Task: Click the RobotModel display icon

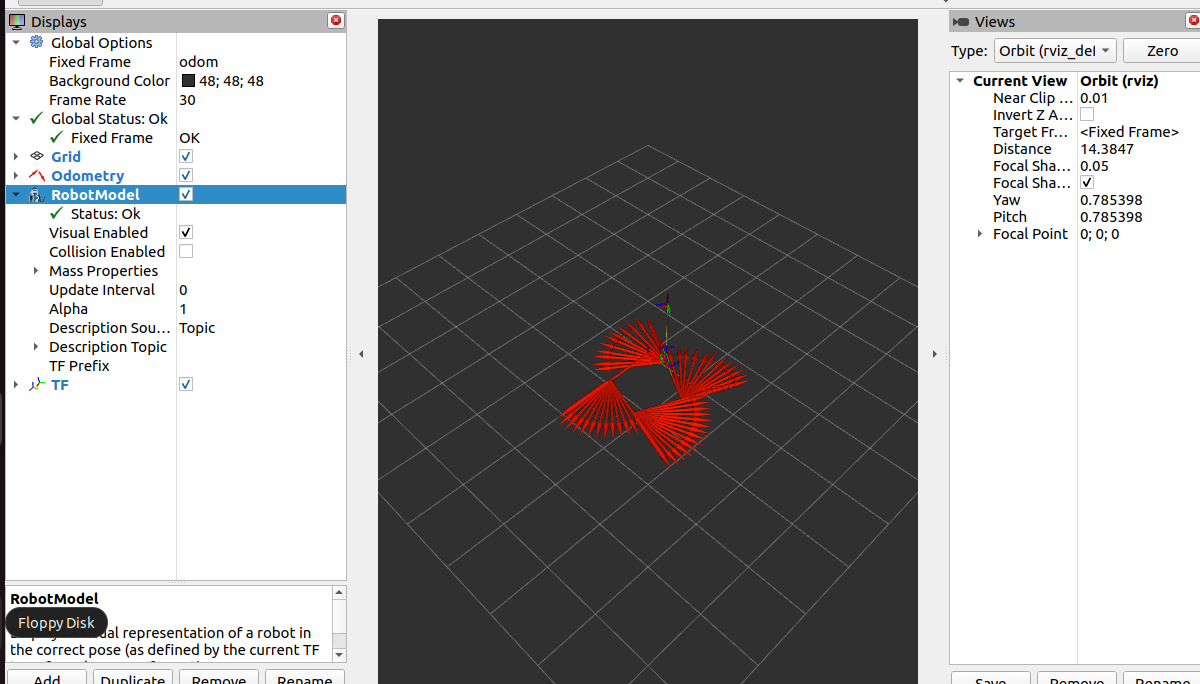Action: [37, 194]
